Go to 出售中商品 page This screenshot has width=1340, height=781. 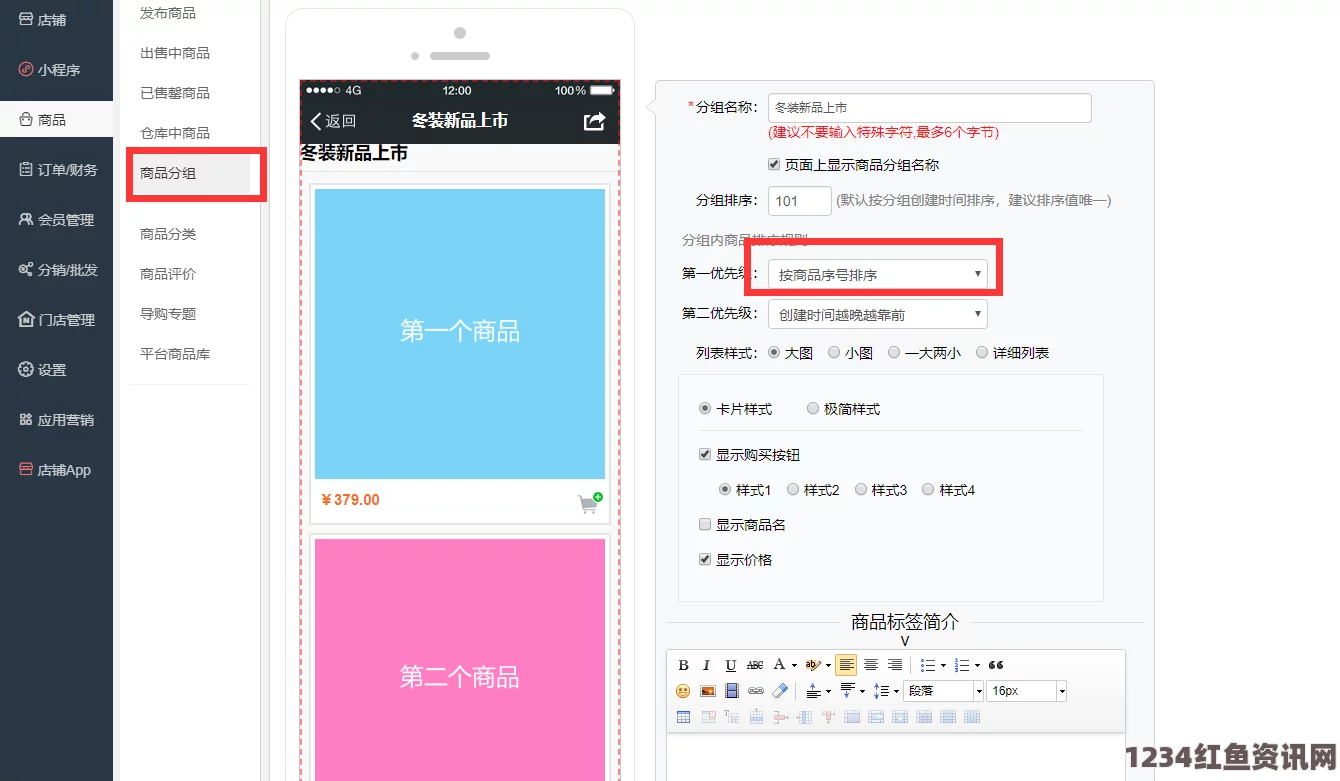tap(175, 53)
